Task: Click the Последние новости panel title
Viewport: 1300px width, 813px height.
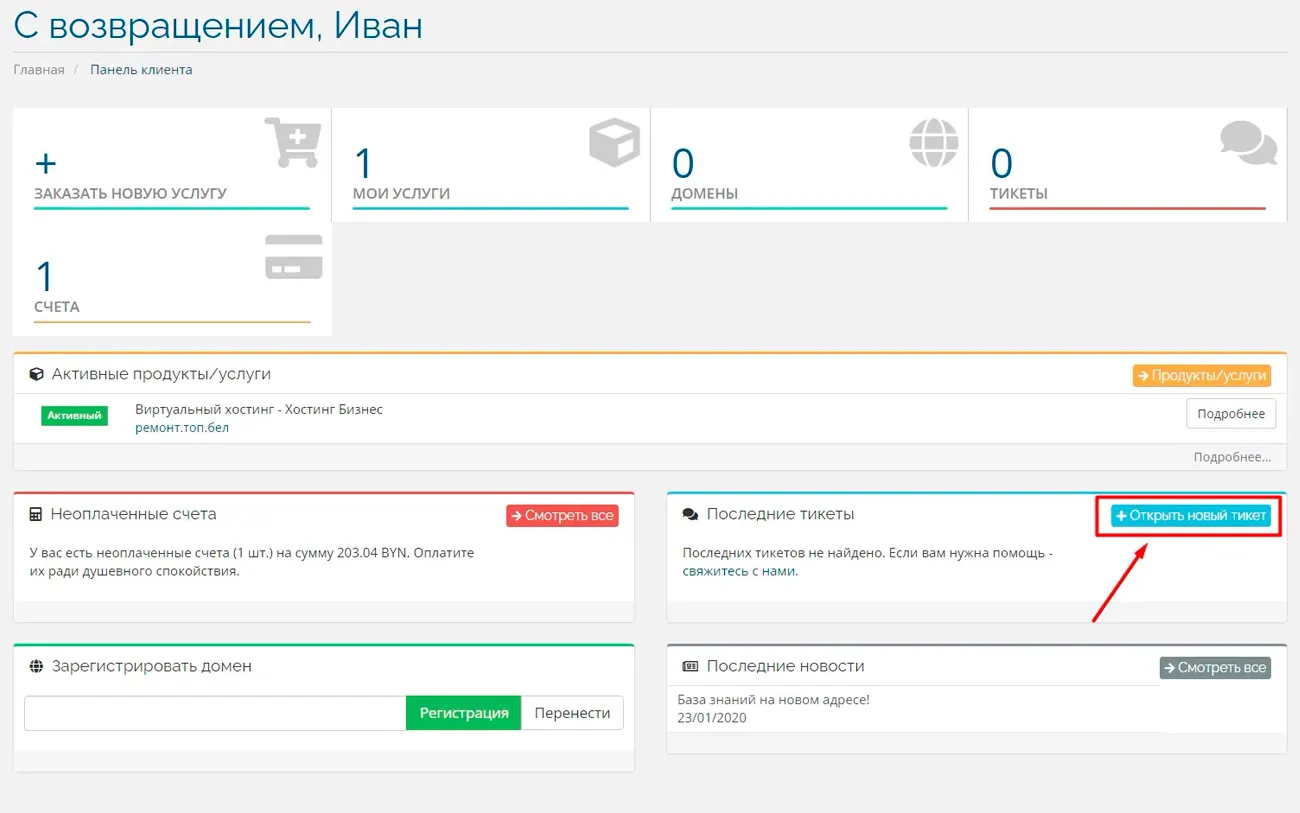Action: coord(785,666)
